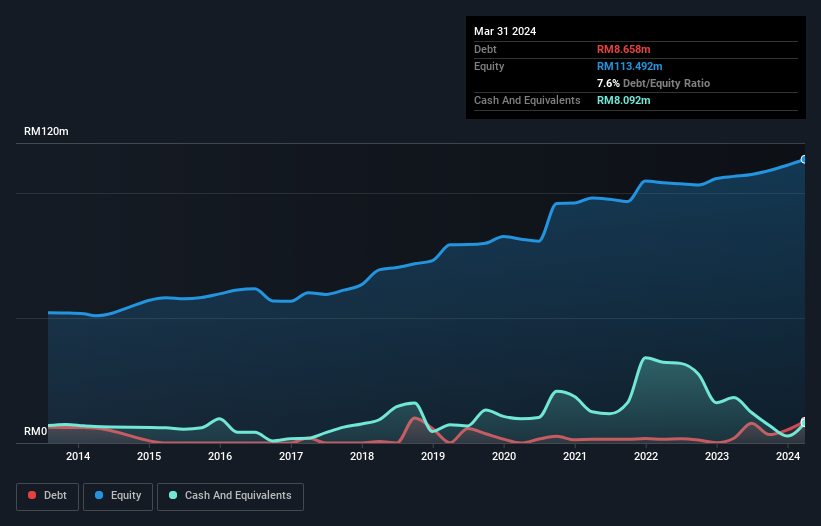Click the 2022 x-axis year label
This screenshot has width=821, height=526.
(646, 457)
